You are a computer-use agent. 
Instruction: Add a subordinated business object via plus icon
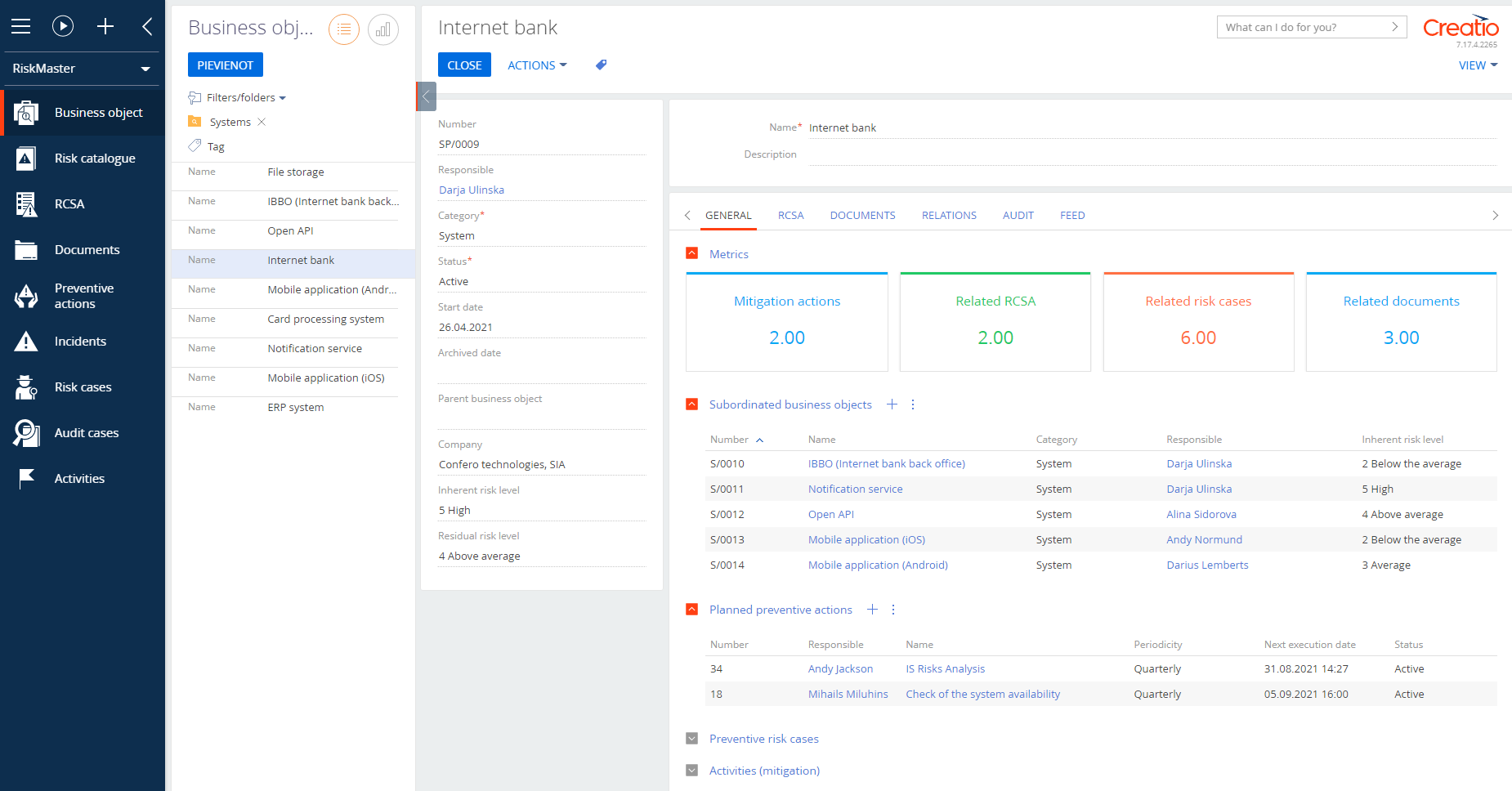tap(892, 404)
